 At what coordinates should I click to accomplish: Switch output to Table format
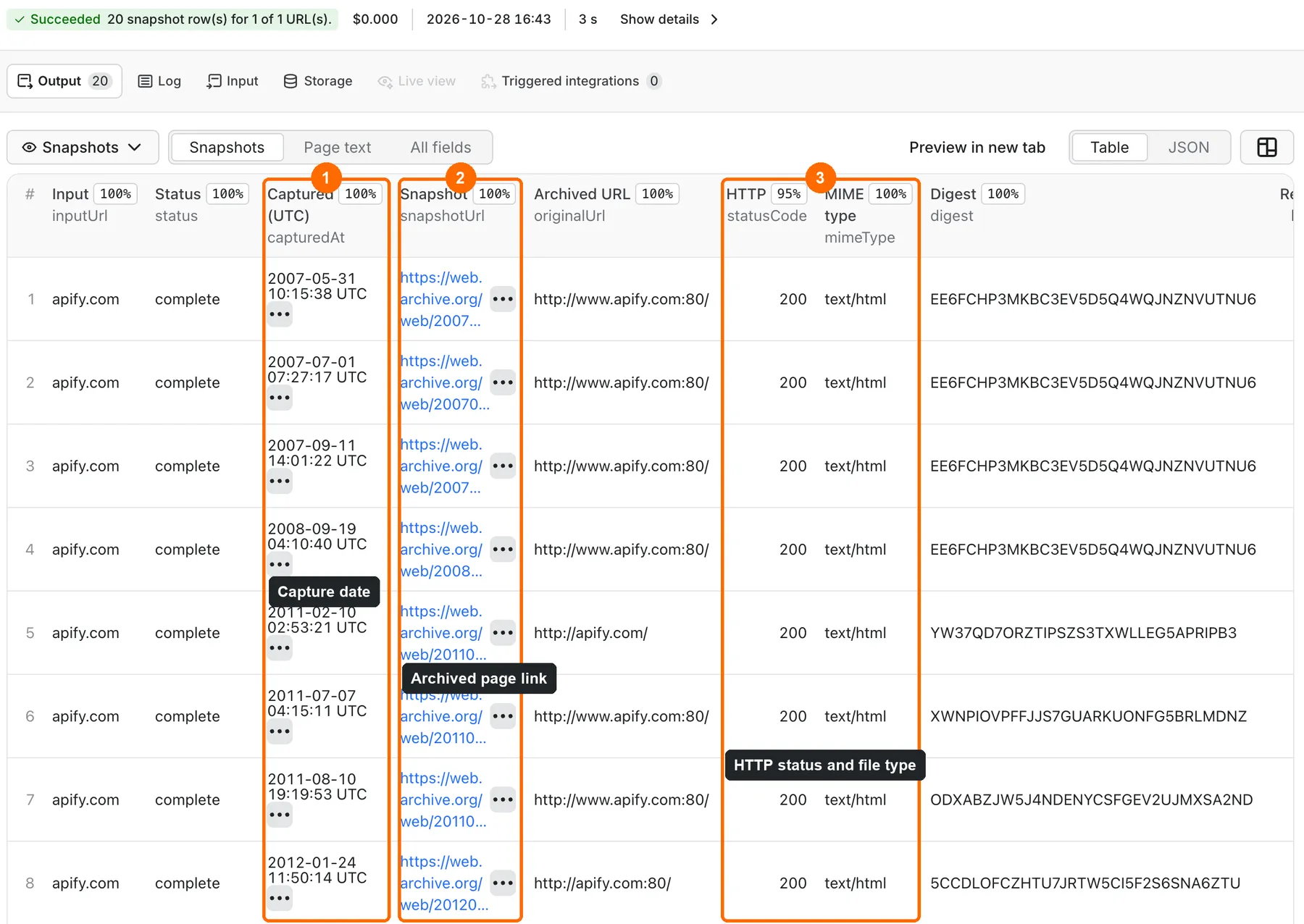tap(1109, 148)
